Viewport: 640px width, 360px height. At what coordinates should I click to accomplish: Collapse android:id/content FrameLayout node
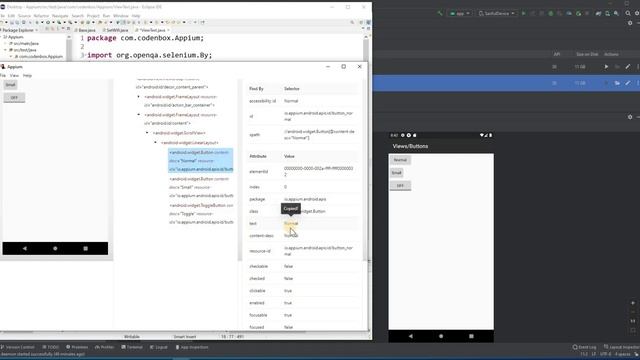139,115
